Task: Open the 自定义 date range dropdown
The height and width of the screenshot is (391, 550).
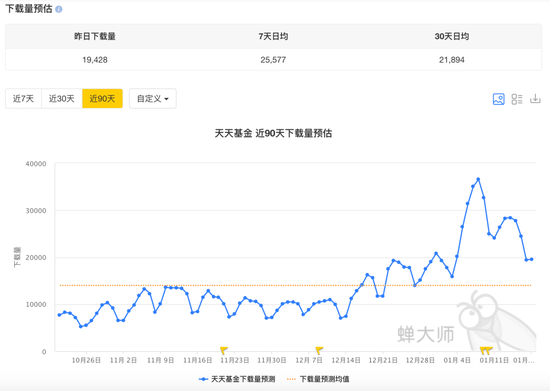Action: click(x=153, y=99)
